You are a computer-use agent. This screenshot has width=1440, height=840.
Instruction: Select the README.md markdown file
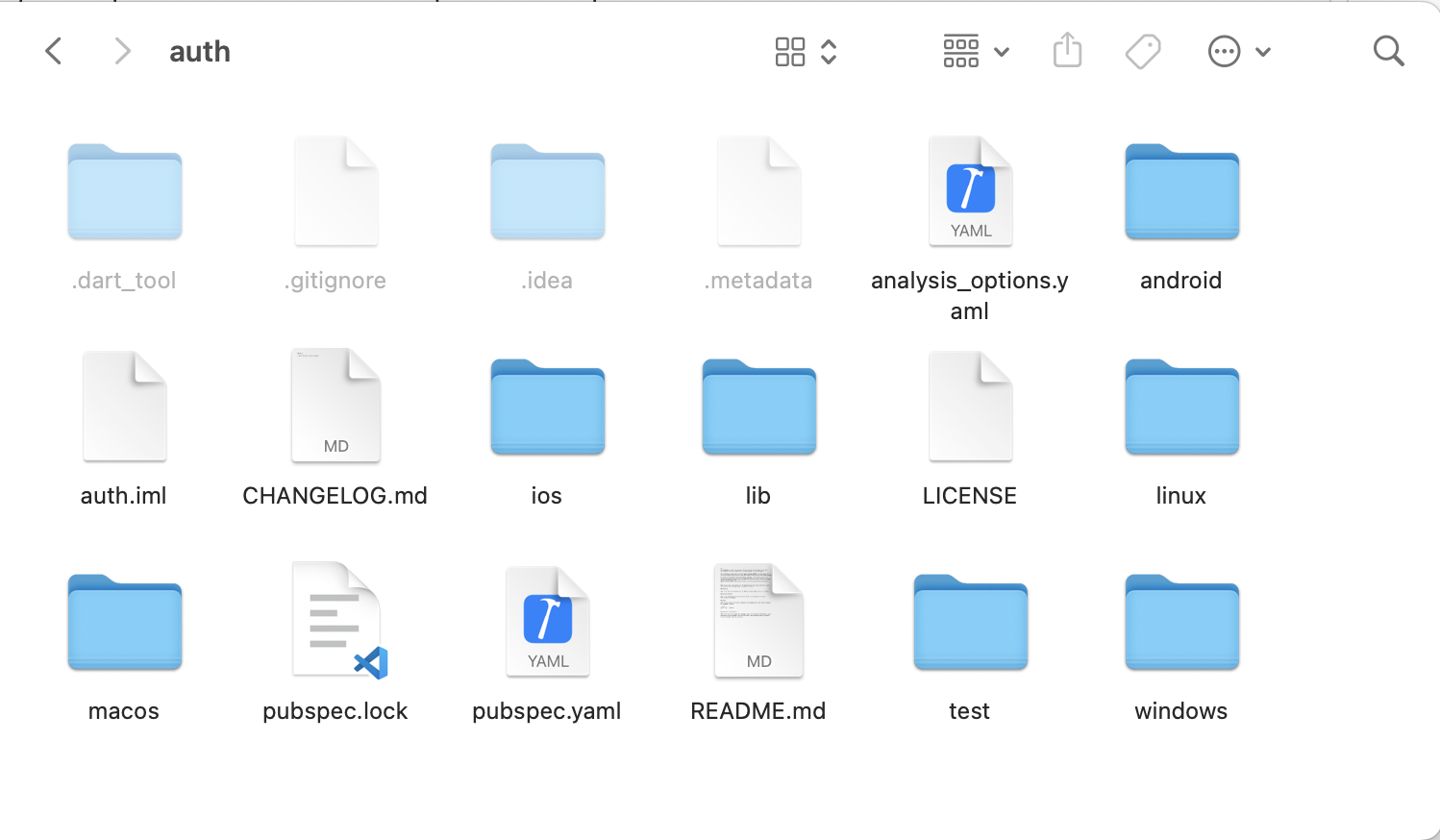pos(757,620)
